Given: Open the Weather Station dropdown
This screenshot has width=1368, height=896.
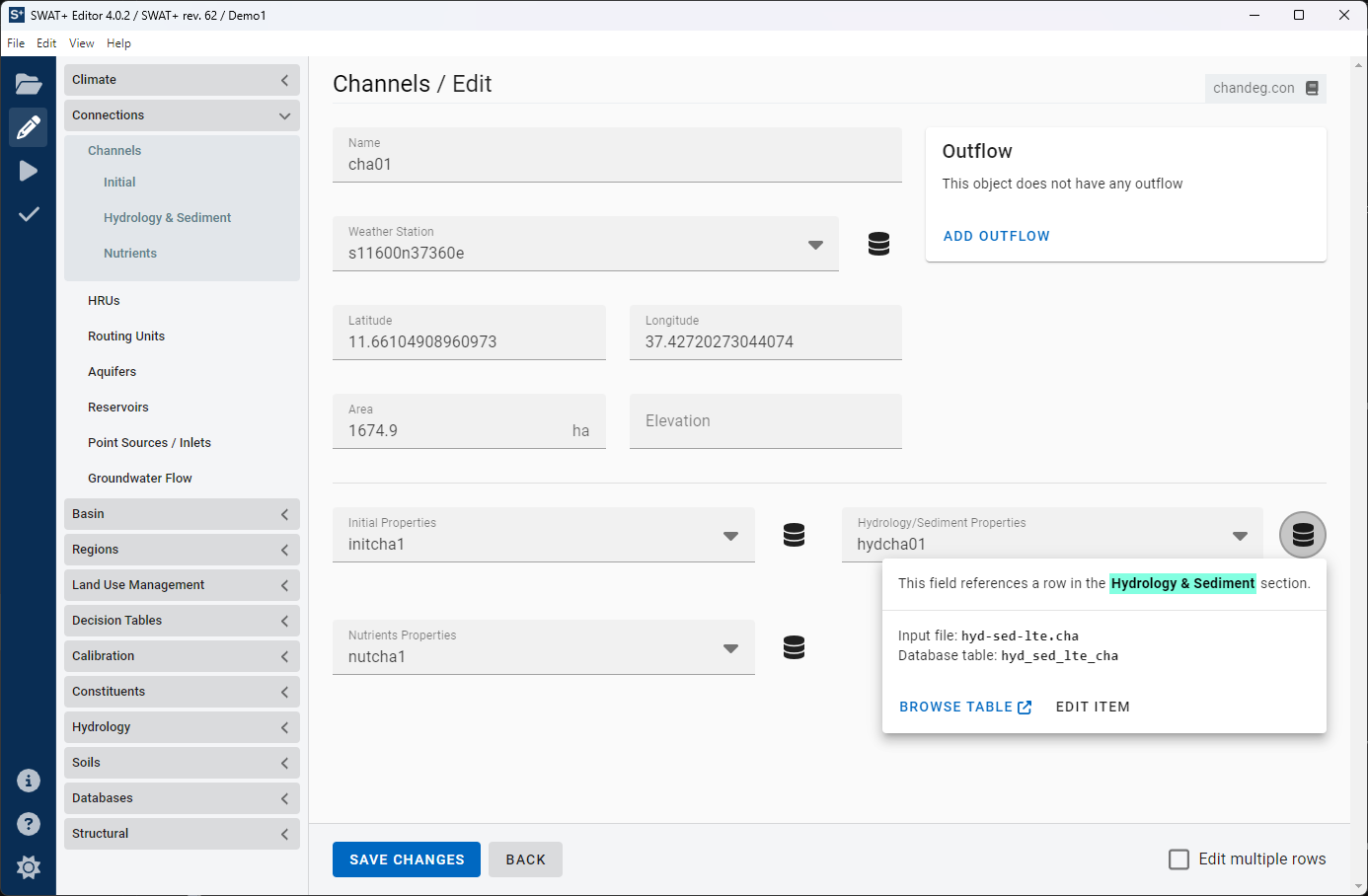Looking at the screenshot, I should coord(585,244).
